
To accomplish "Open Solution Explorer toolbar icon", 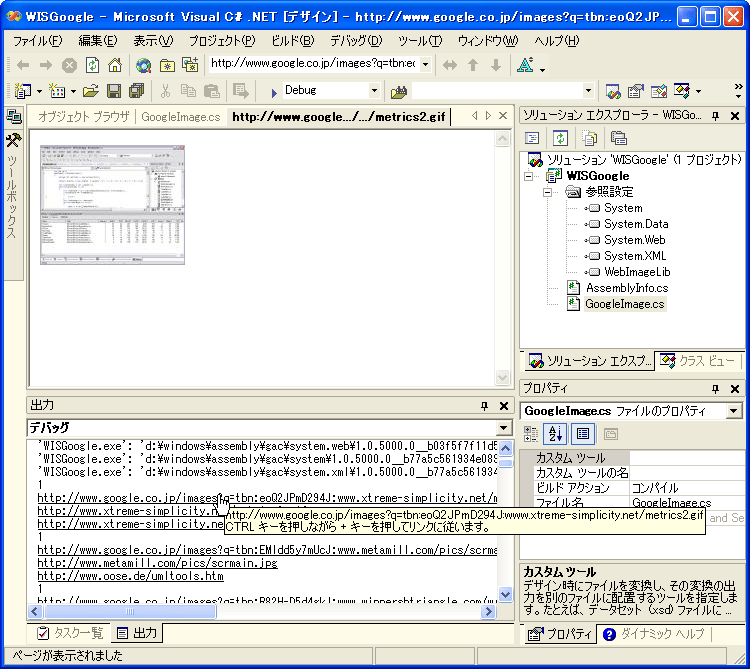I will pos(613,91).
